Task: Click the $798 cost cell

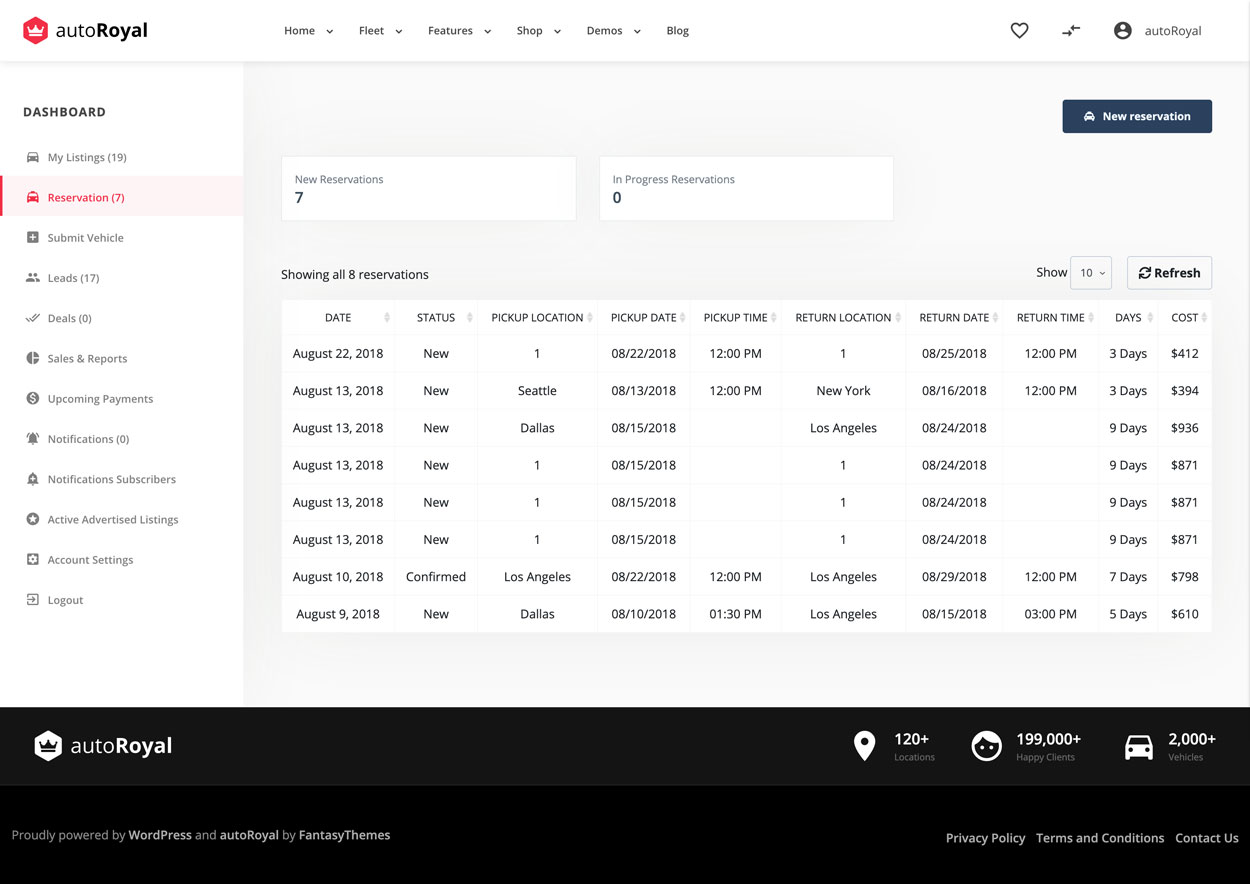Action: (x=1185, y=576)
